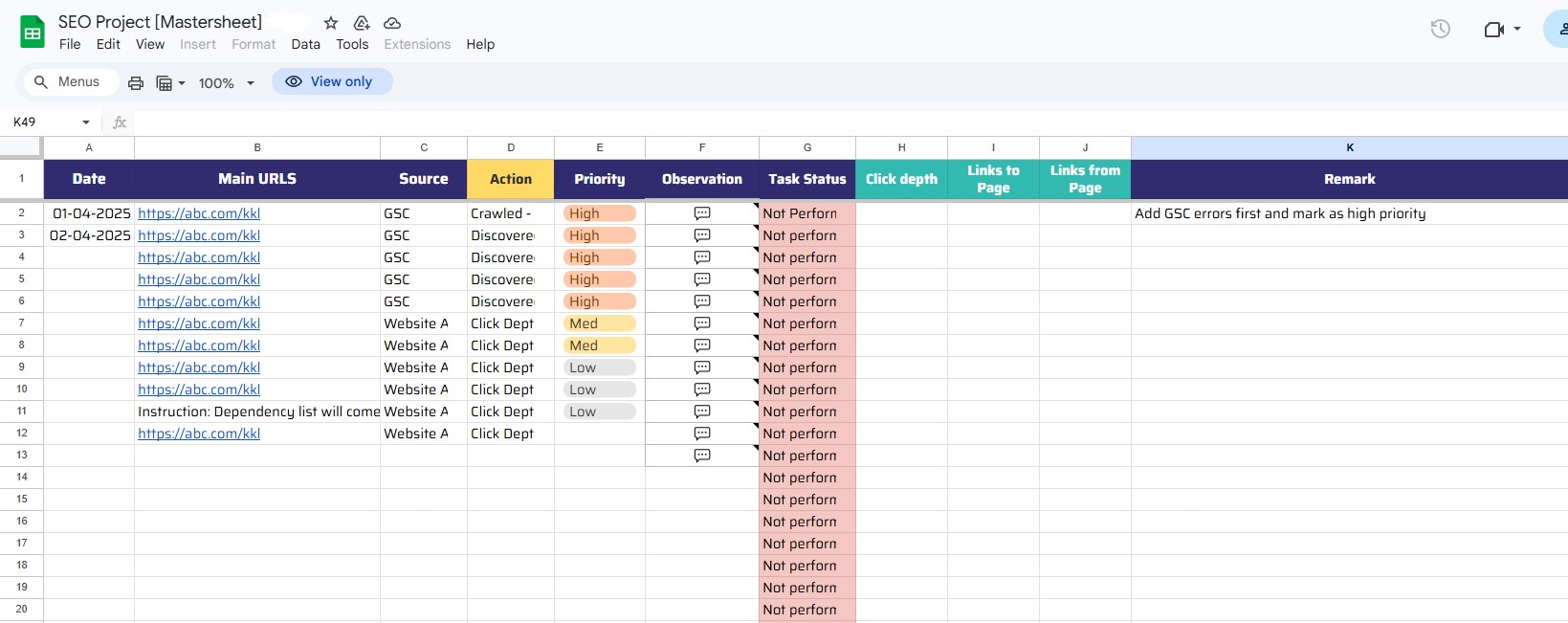Check the cloud document status icon
This screenshot has width=1568, height=623.
coord(392,23)
